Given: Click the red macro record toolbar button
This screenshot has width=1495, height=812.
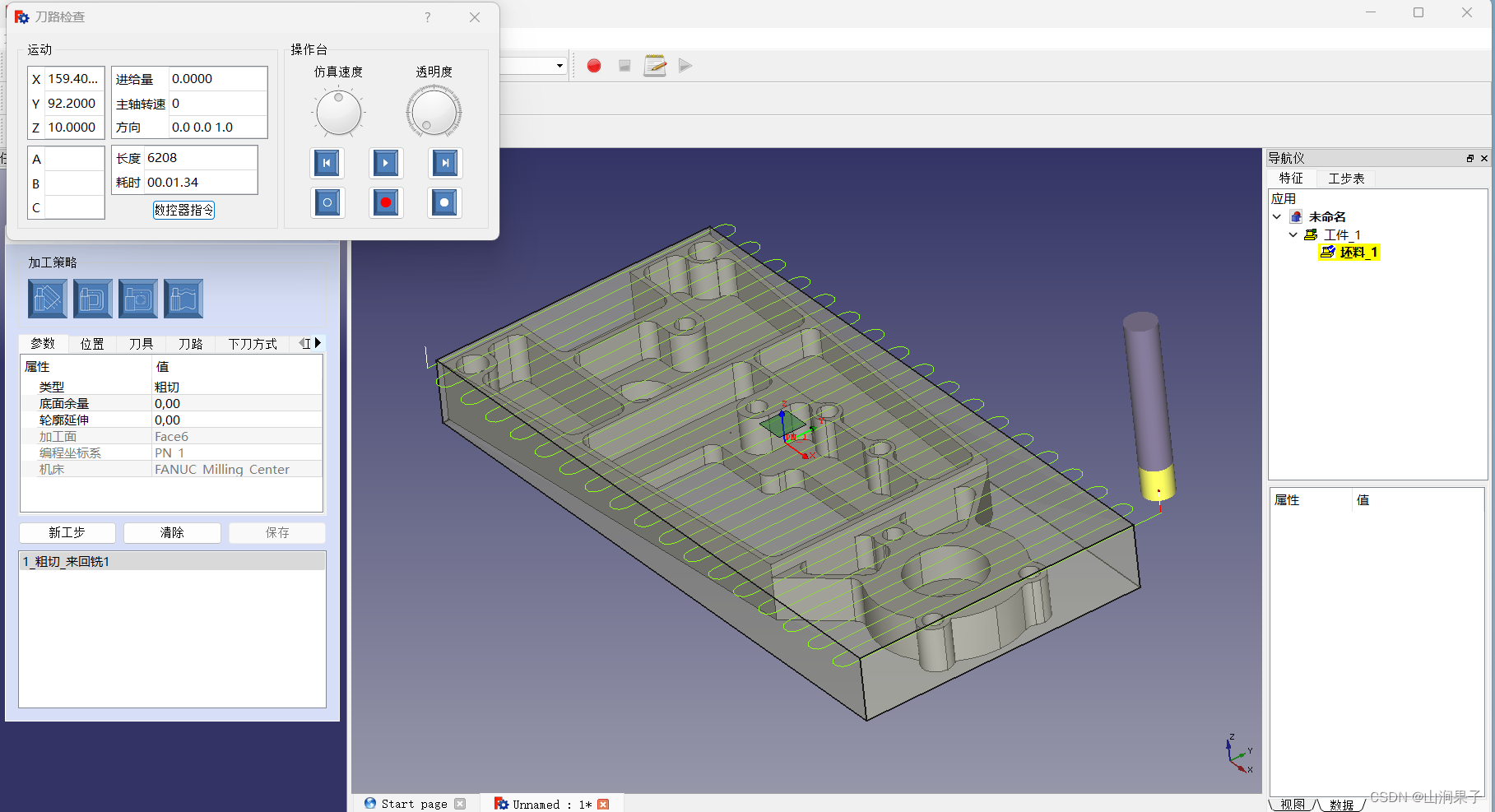Looking at the screenshot, I should click(594, 66).
